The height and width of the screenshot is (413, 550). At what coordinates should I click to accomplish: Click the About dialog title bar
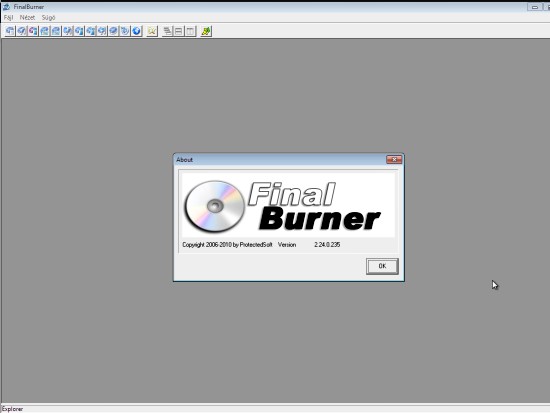(x=281, y=160)
